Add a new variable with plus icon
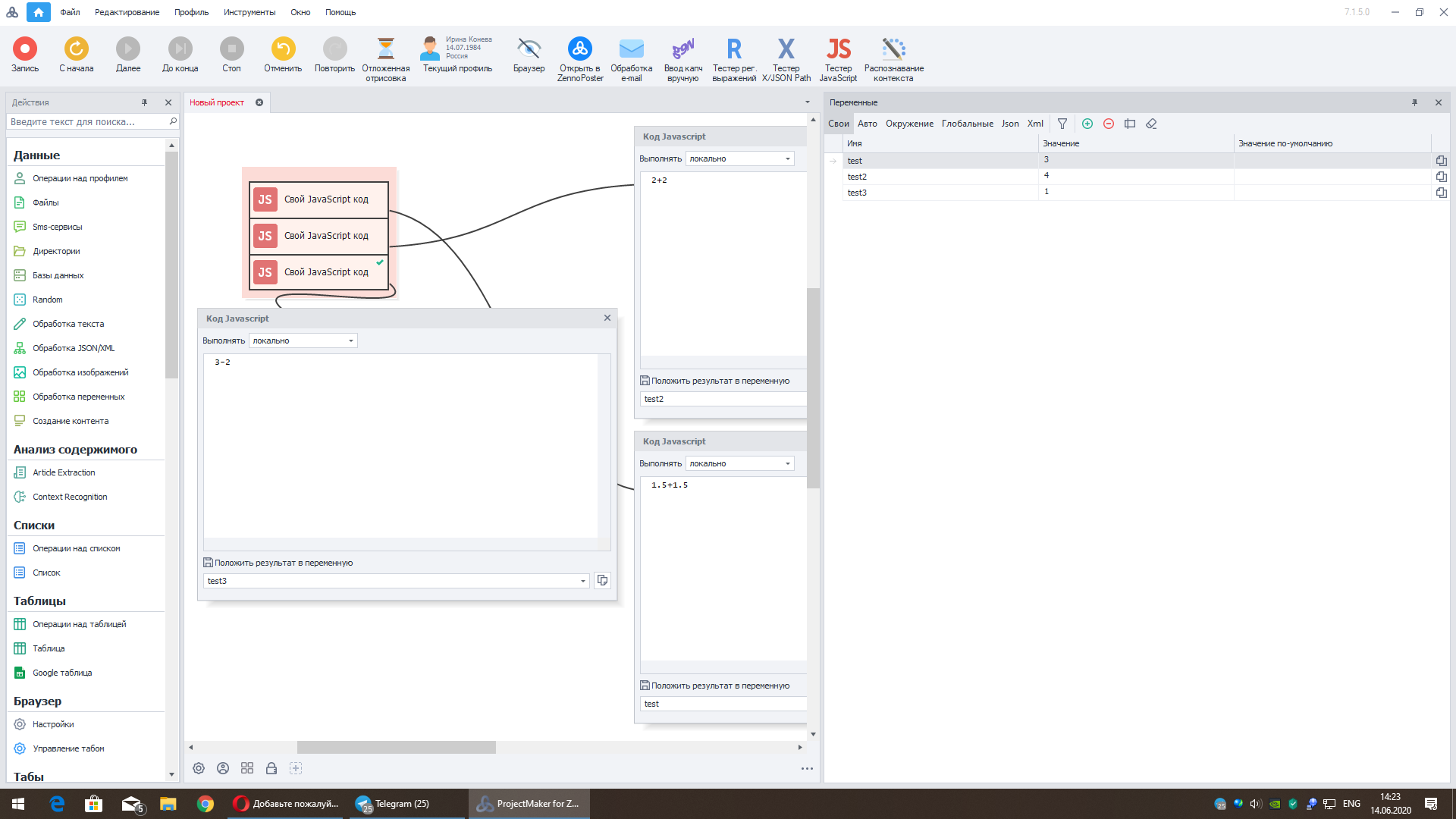 tap(1087, 124)
